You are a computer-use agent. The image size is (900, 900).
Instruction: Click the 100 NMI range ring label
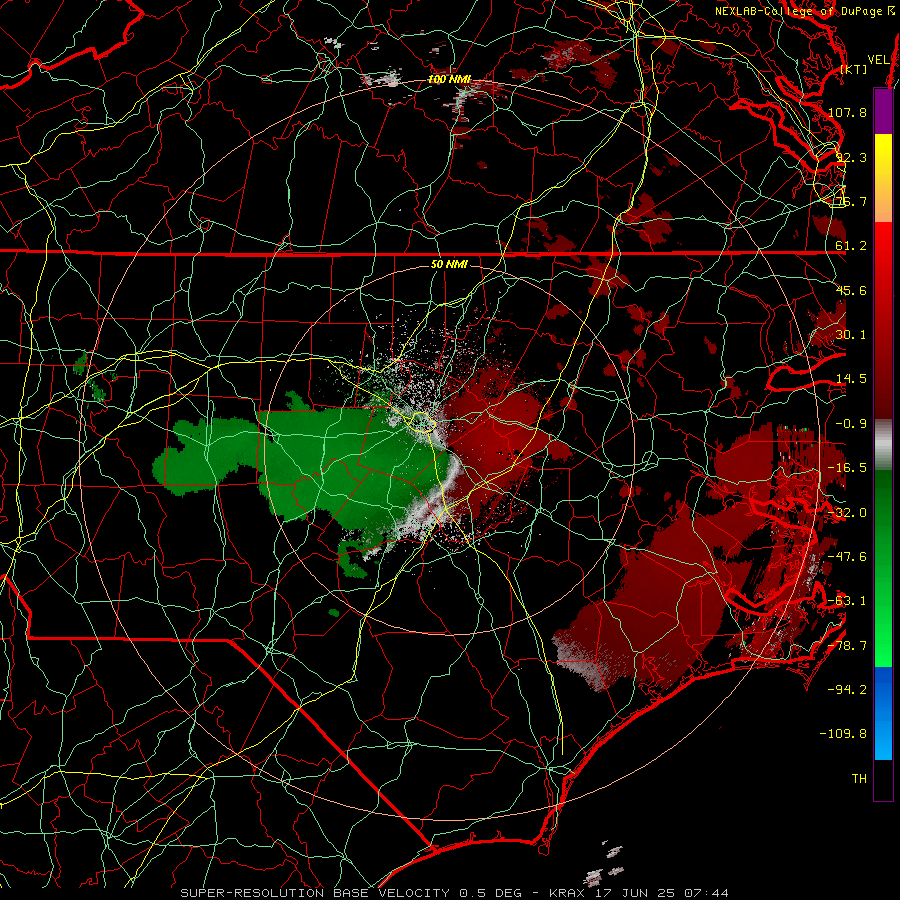point(449,79)
